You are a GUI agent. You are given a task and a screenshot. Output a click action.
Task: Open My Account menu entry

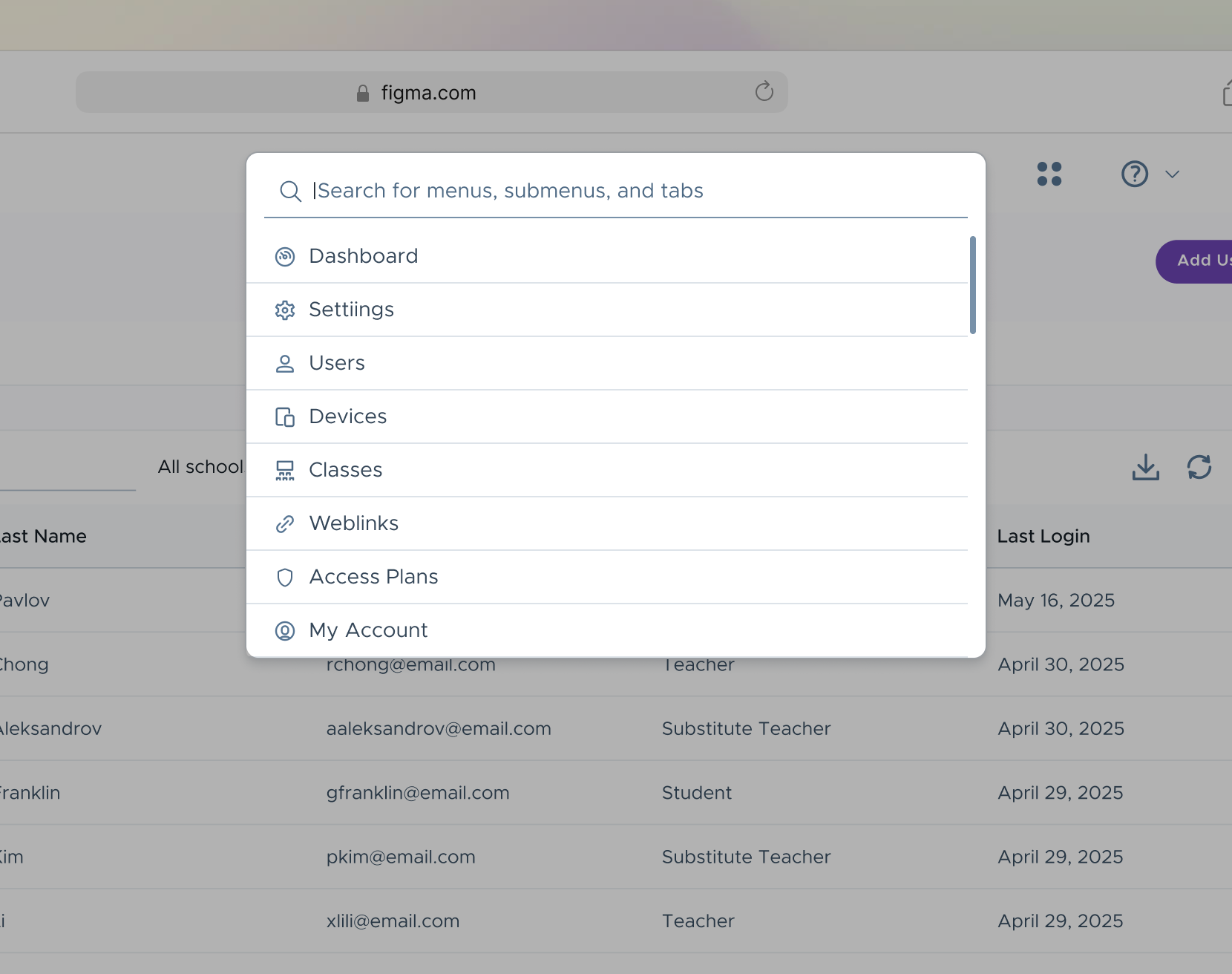368,630
